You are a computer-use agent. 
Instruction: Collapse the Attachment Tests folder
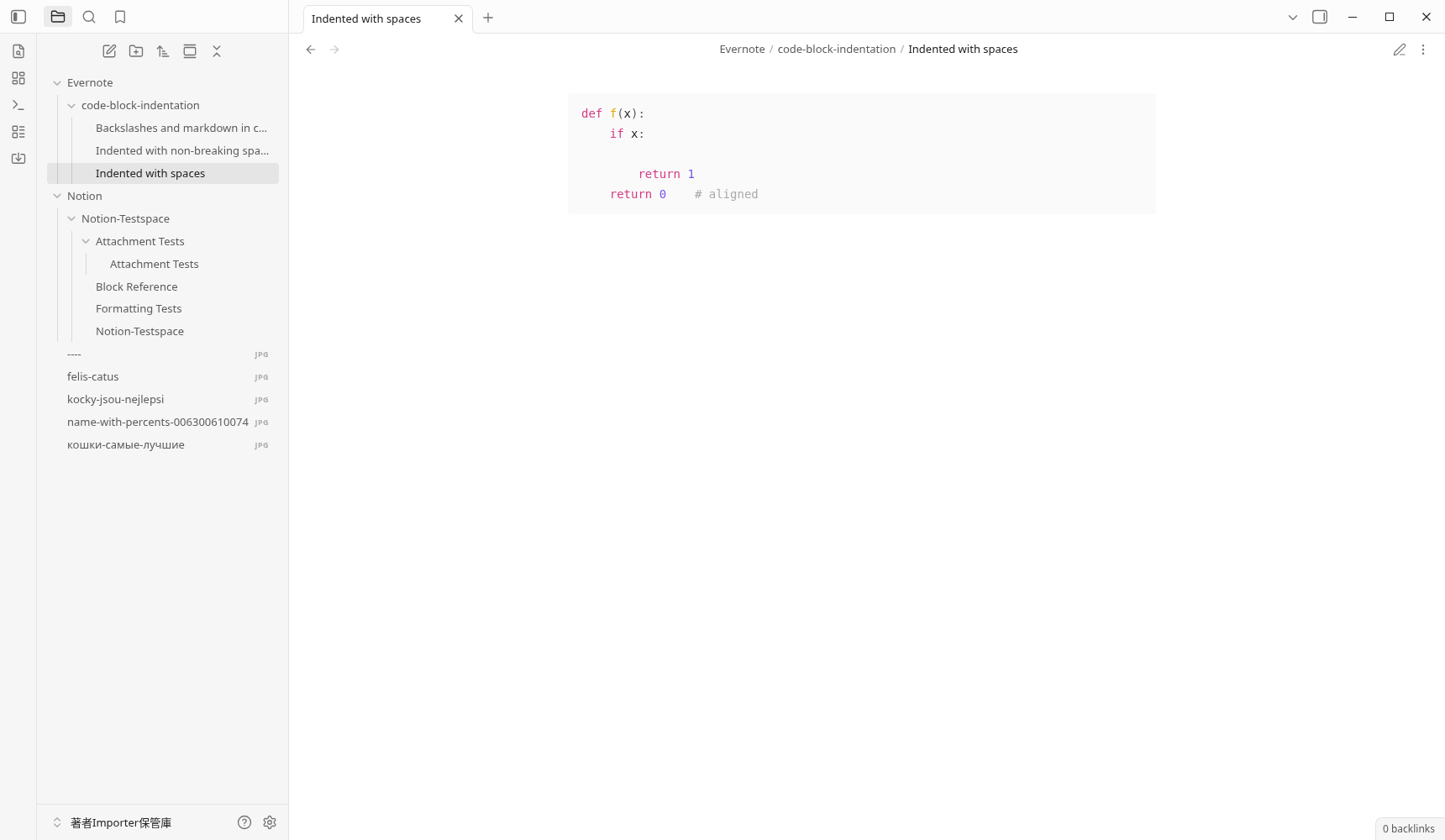click(x=86, y=242)
